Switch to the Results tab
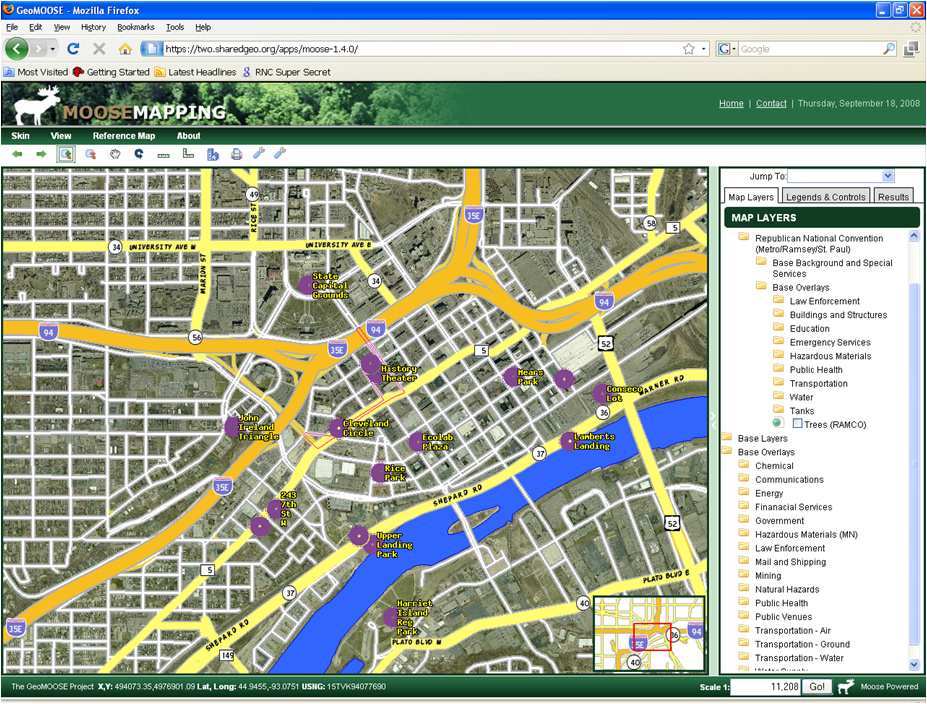 click(x=893, y=197)
